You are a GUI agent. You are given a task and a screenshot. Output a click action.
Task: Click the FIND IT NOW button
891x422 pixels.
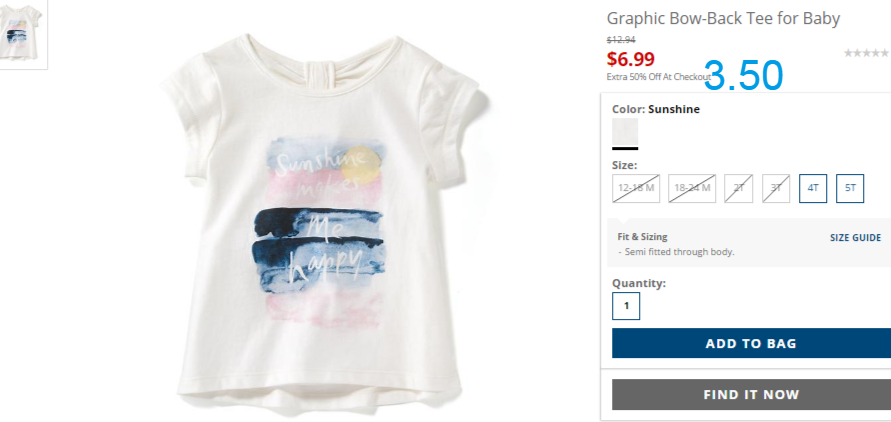(751, 394)
